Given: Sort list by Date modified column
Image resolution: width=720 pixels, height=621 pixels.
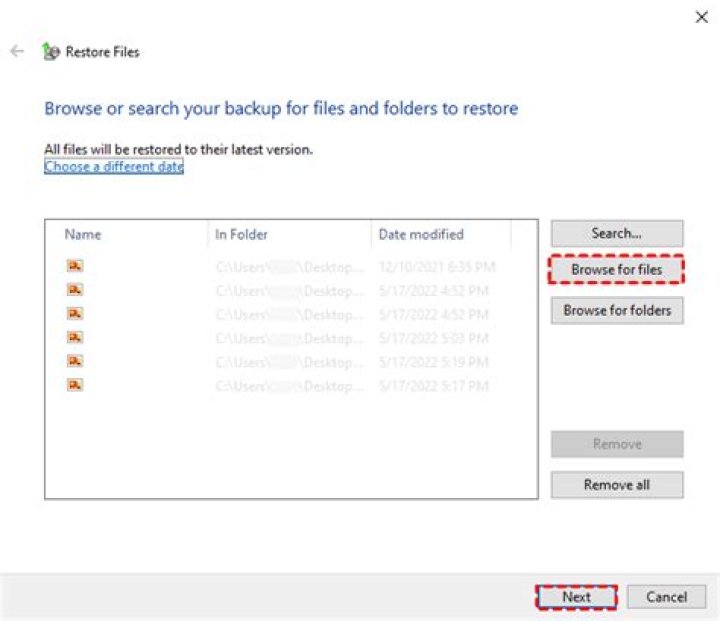Looking at the screenshot, I should (421, 234).
